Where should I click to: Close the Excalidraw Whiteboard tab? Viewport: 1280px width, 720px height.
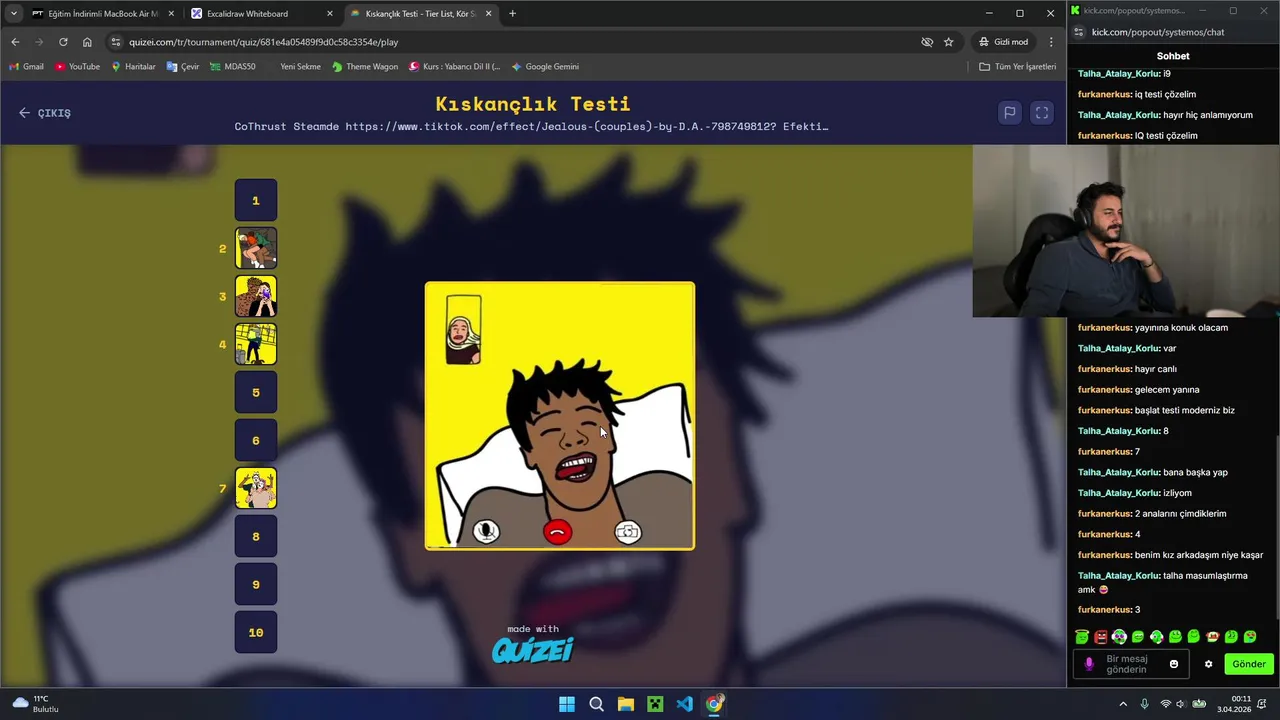click(x=330, y=14)
